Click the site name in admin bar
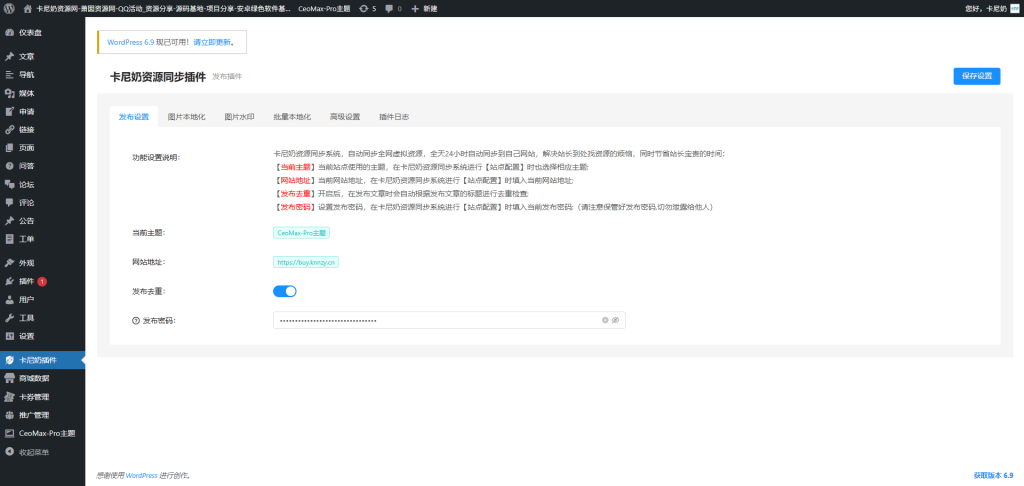The height and width of the screenshot is (486, 1024). (x=163, y=8)
